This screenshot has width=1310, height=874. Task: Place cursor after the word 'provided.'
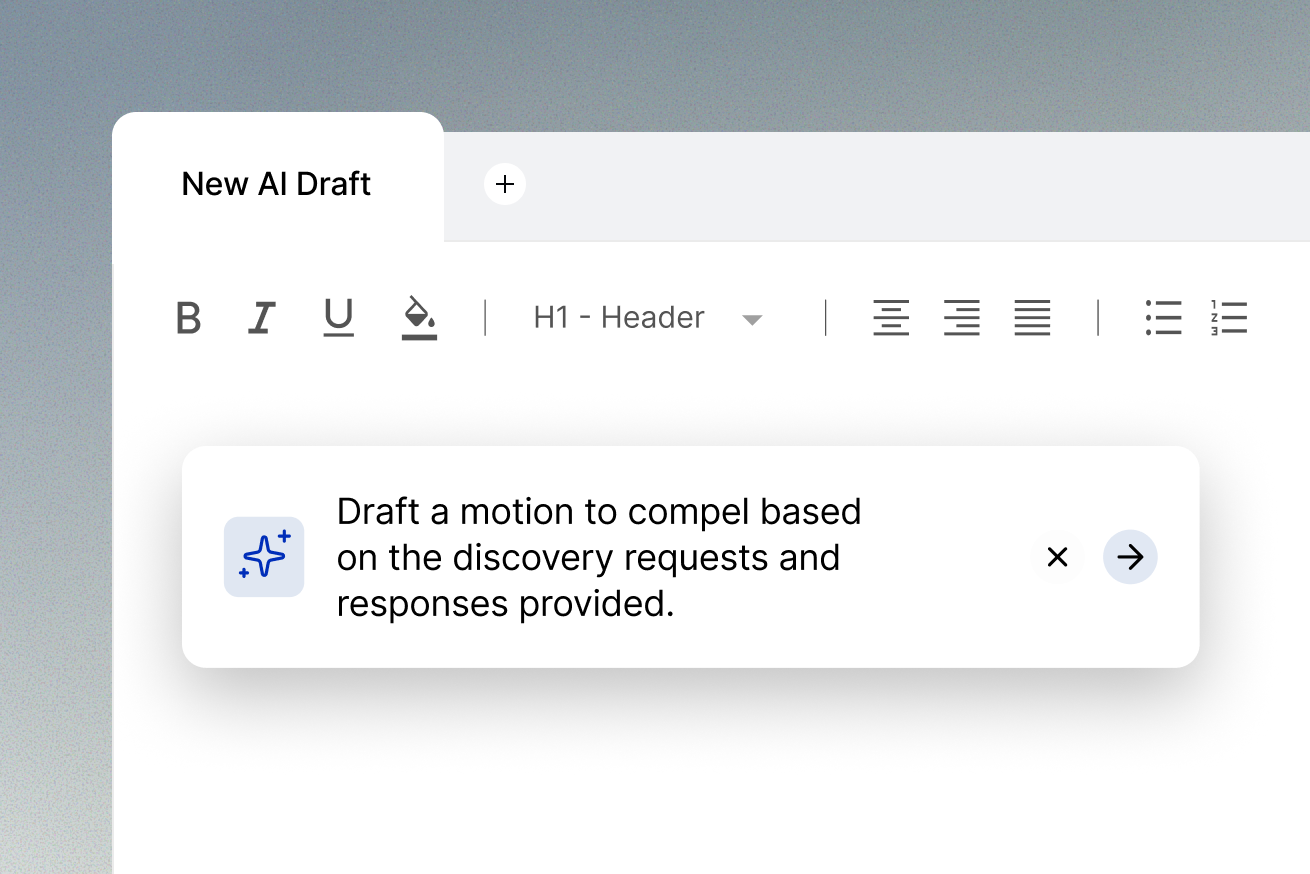click(x=677, y=604)
